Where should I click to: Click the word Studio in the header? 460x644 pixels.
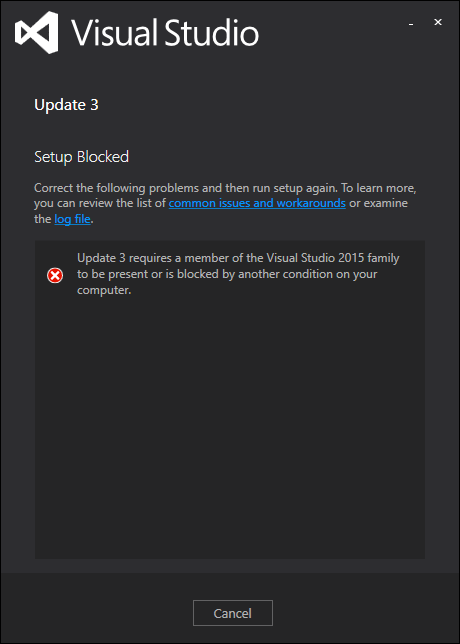(x=212, y=32)
